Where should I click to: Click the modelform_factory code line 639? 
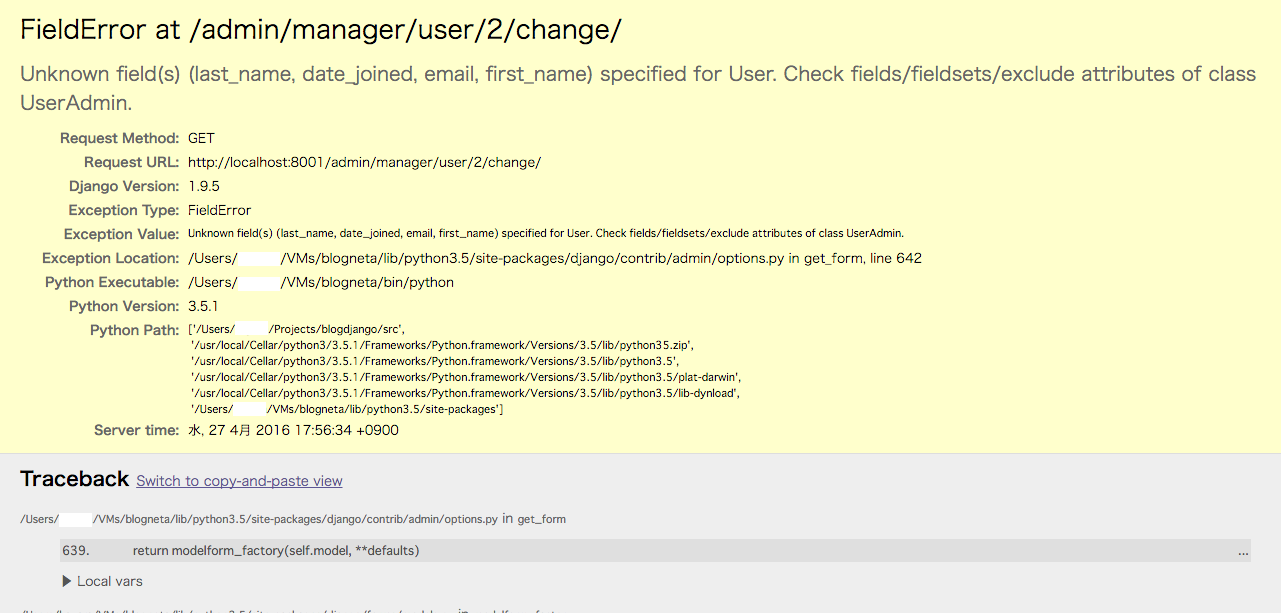(x=276, y=551)
